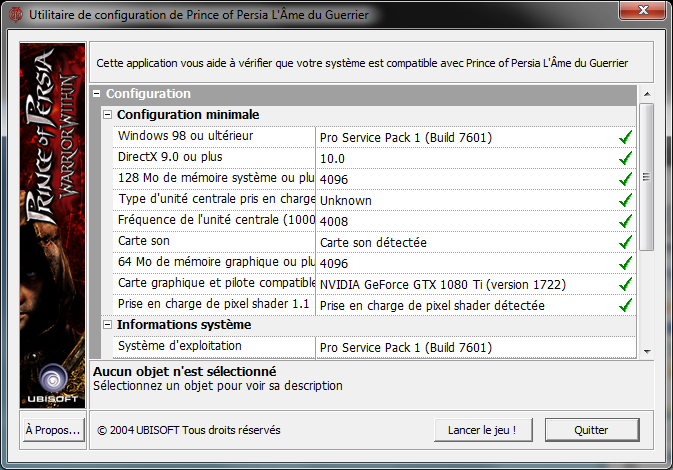Screen dimensions: 673x470
Task: Click the Ubisoft logo in the side banner
Action: pyautogui.click(x=53, y=383)
